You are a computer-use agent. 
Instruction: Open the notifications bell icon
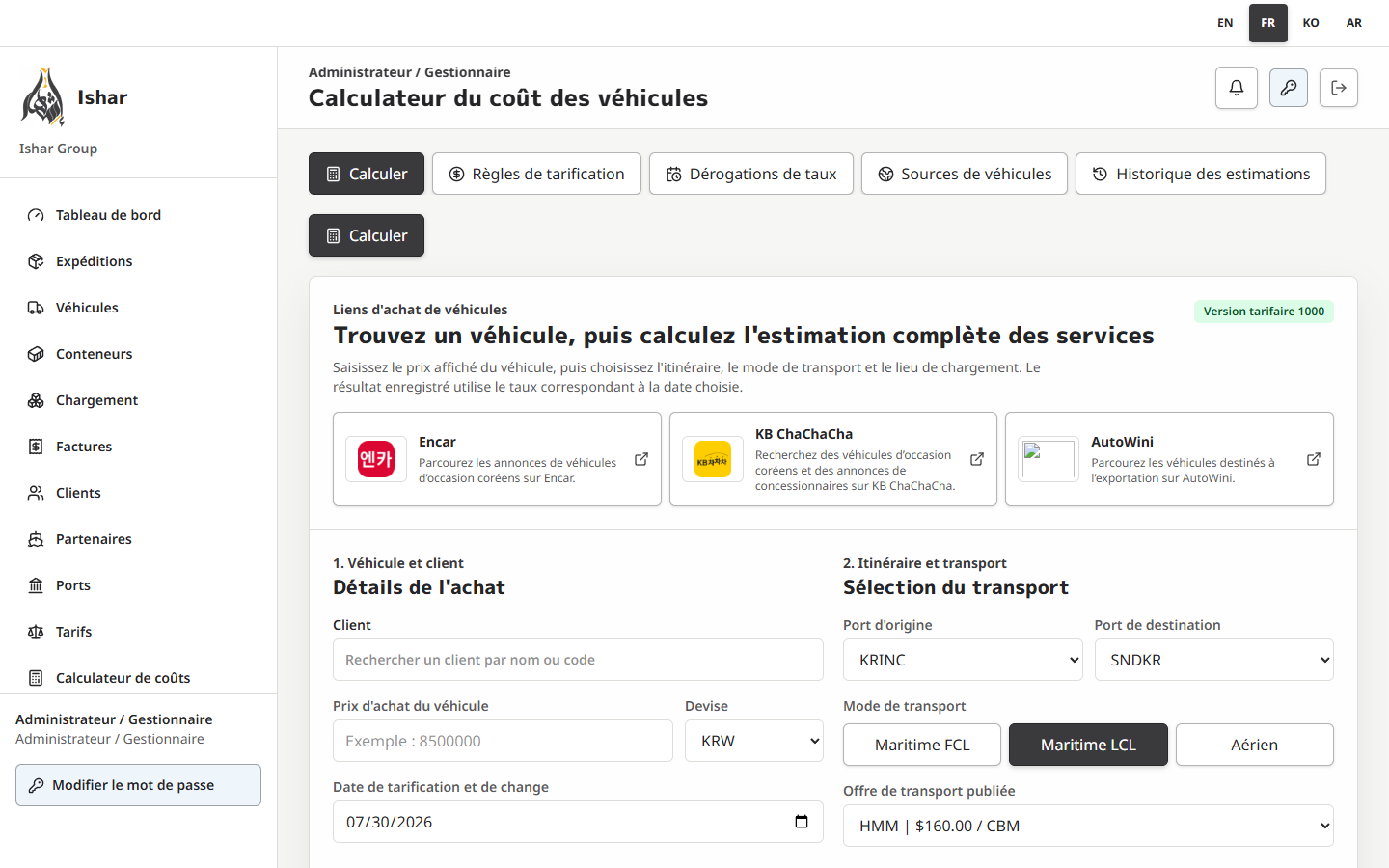pyautogui.click(x=1236, y=88)
